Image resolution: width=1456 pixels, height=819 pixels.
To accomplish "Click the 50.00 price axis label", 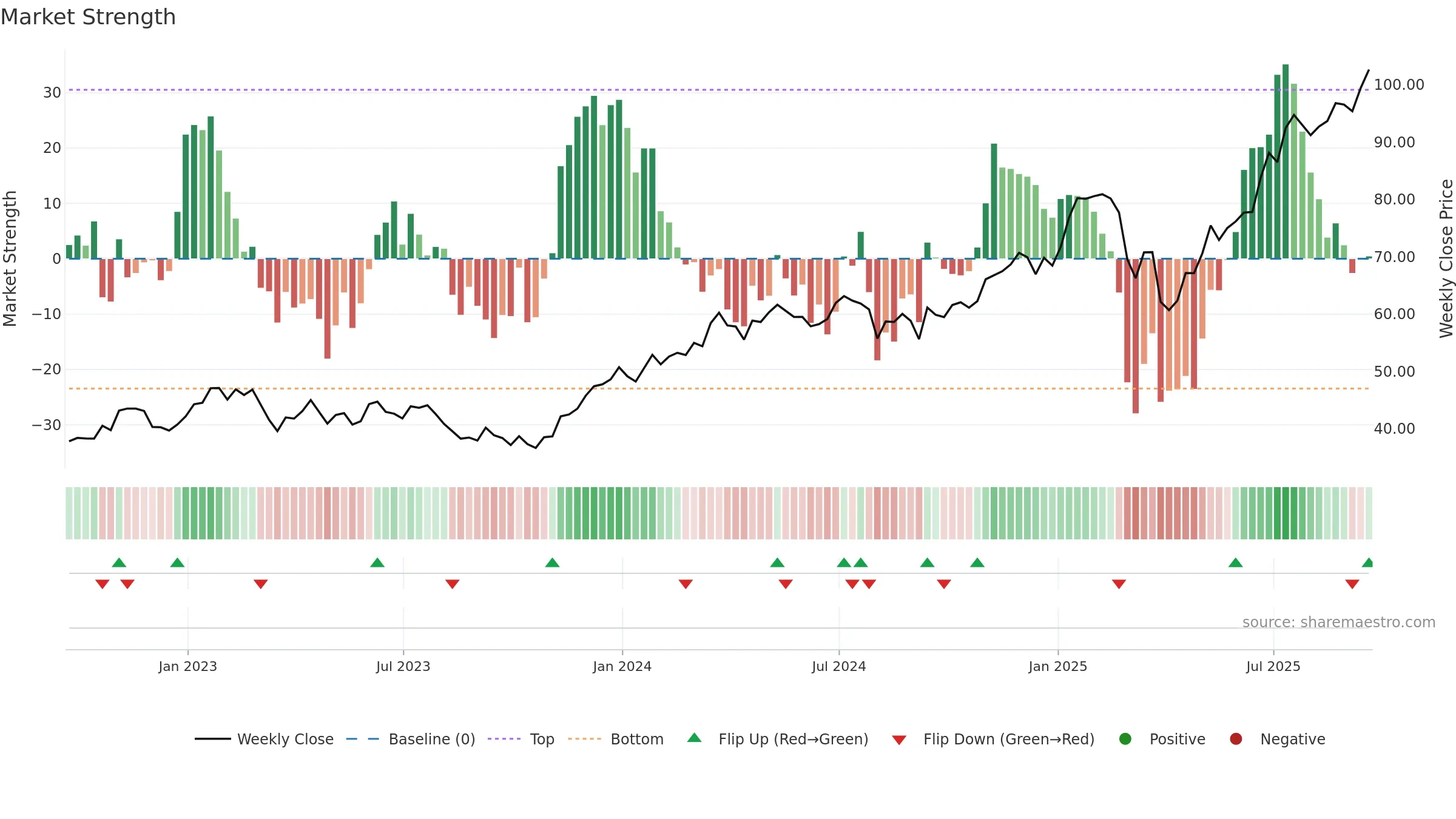I will coord(1395,371).
